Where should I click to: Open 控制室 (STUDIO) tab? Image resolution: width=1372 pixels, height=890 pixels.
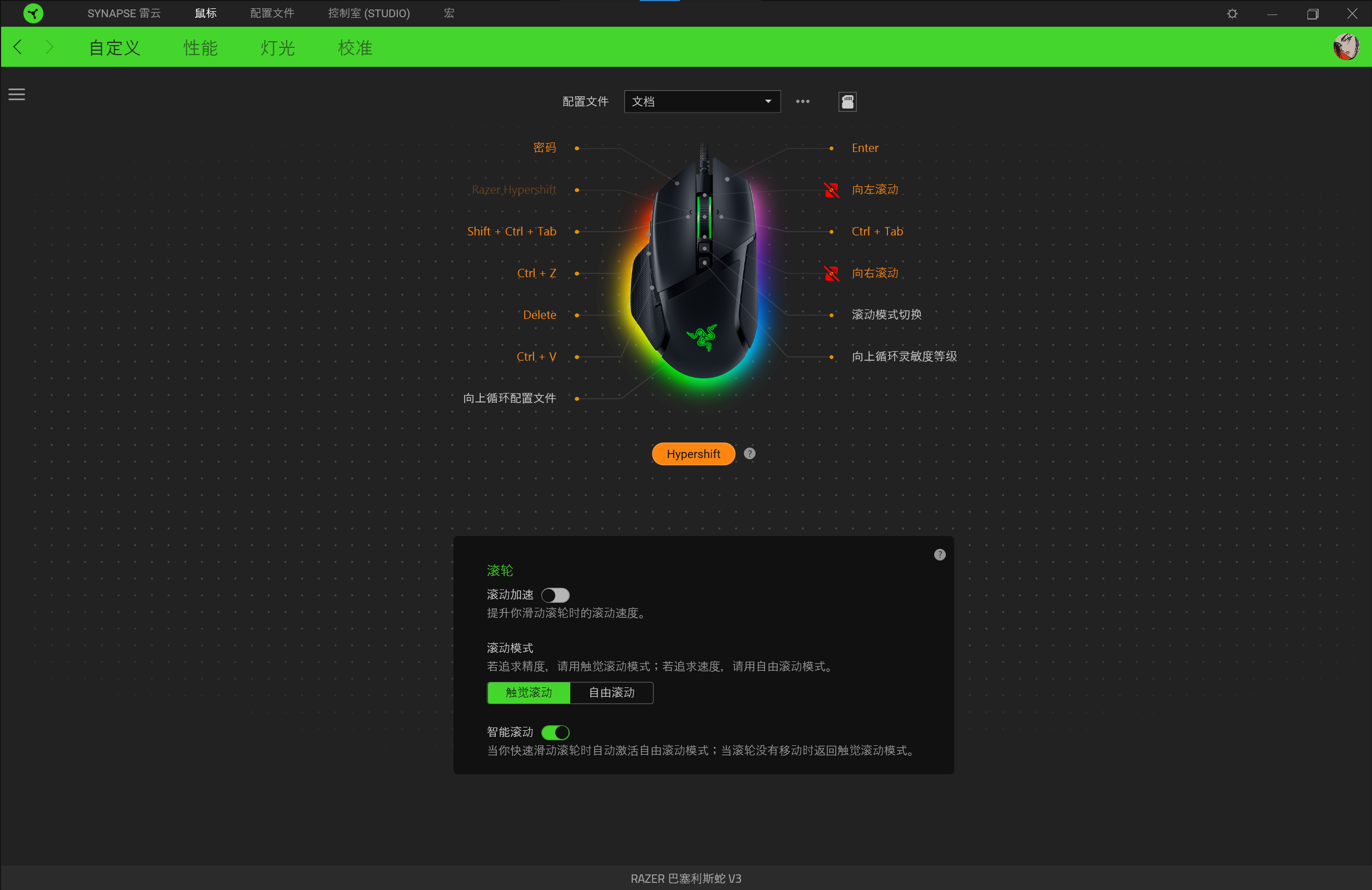(369, 13)
